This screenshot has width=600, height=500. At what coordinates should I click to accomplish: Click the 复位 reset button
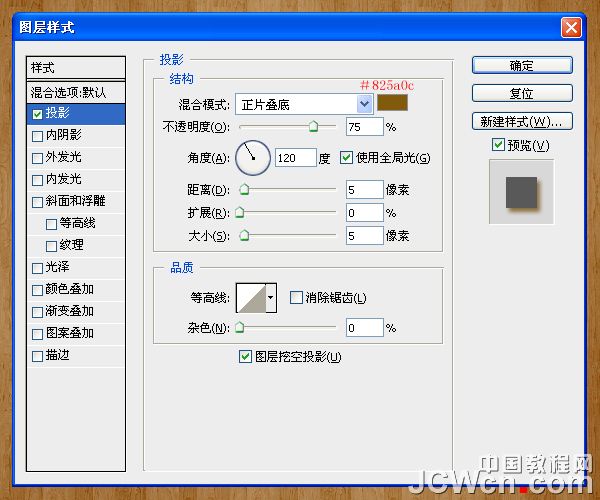pyautogui.click(x=522, y=93)
